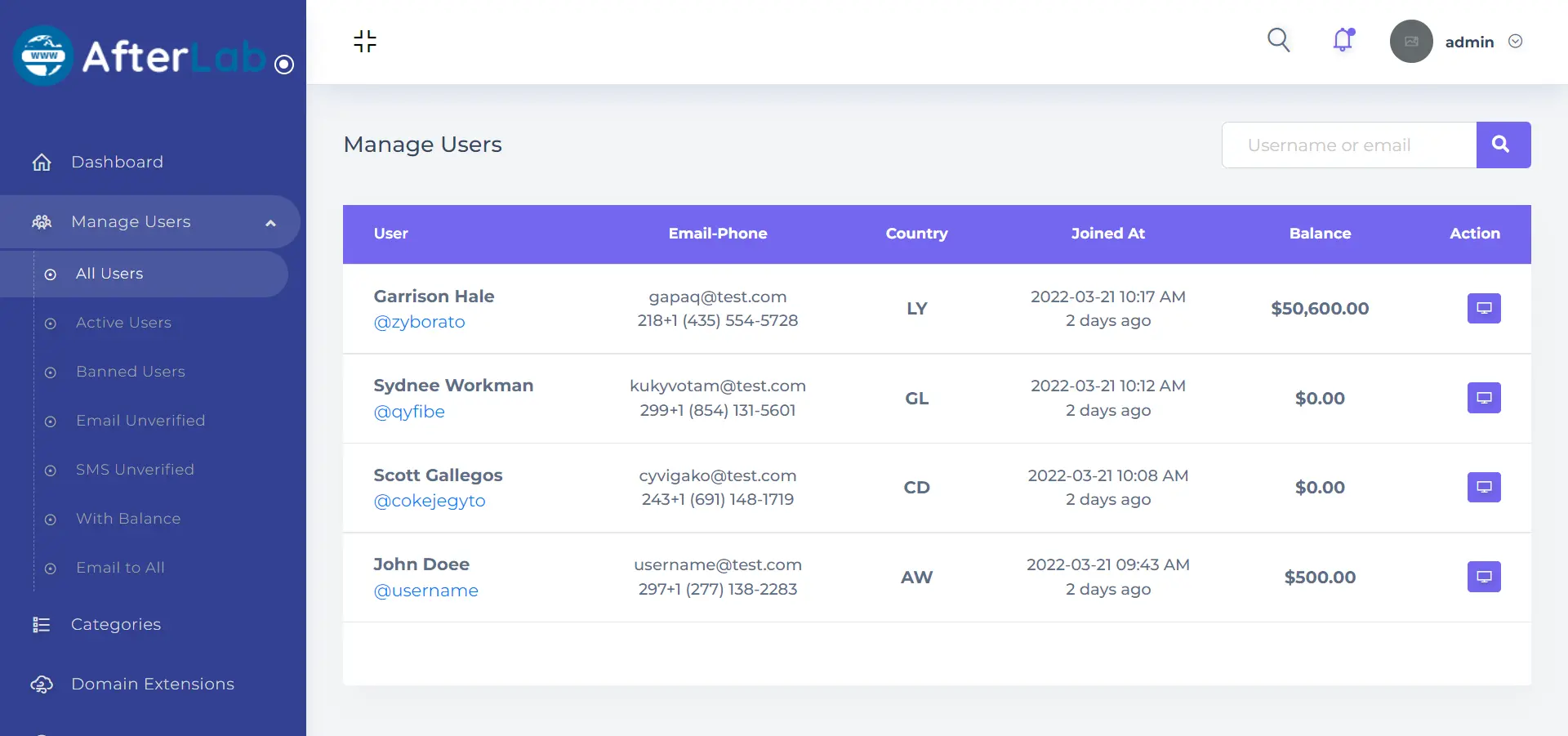Click joined time 2022-03-21 09:43 AM
This screenshot has width=1568, height=736.
(1108, 564)
